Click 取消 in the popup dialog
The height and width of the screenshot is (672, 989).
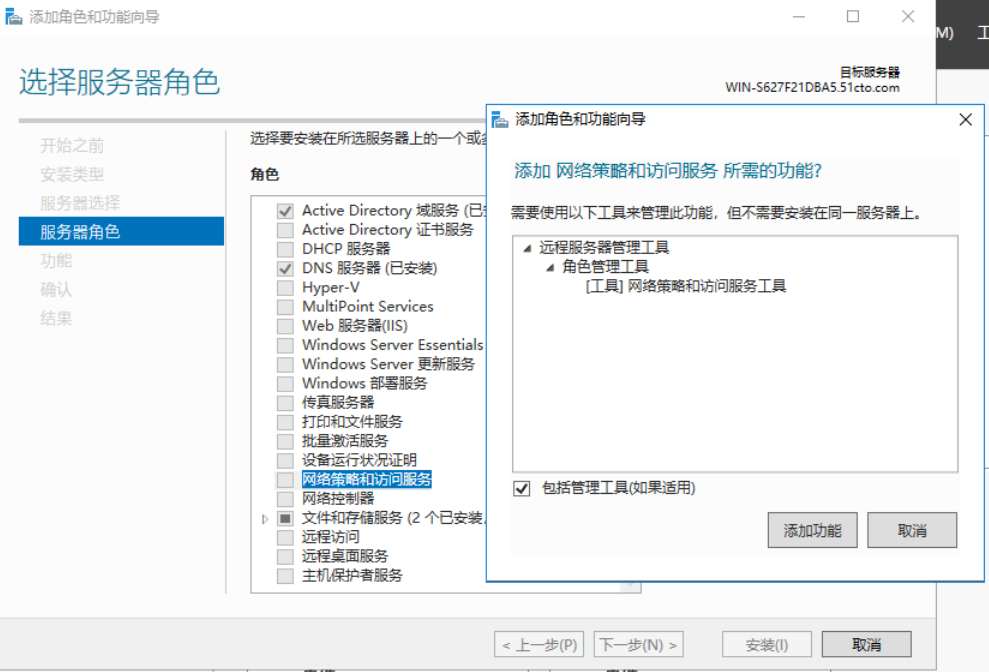[x=911, y=530]
